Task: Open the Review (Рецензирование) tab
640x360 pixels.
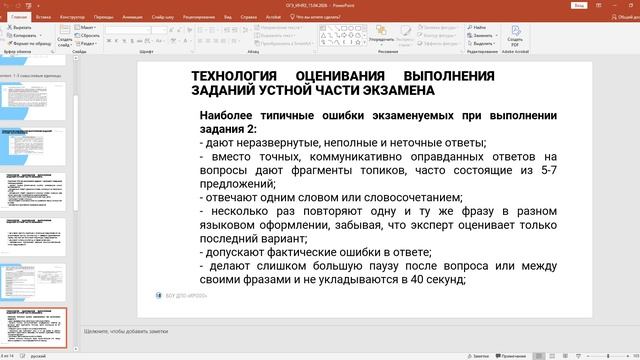Action: [199, 17]
